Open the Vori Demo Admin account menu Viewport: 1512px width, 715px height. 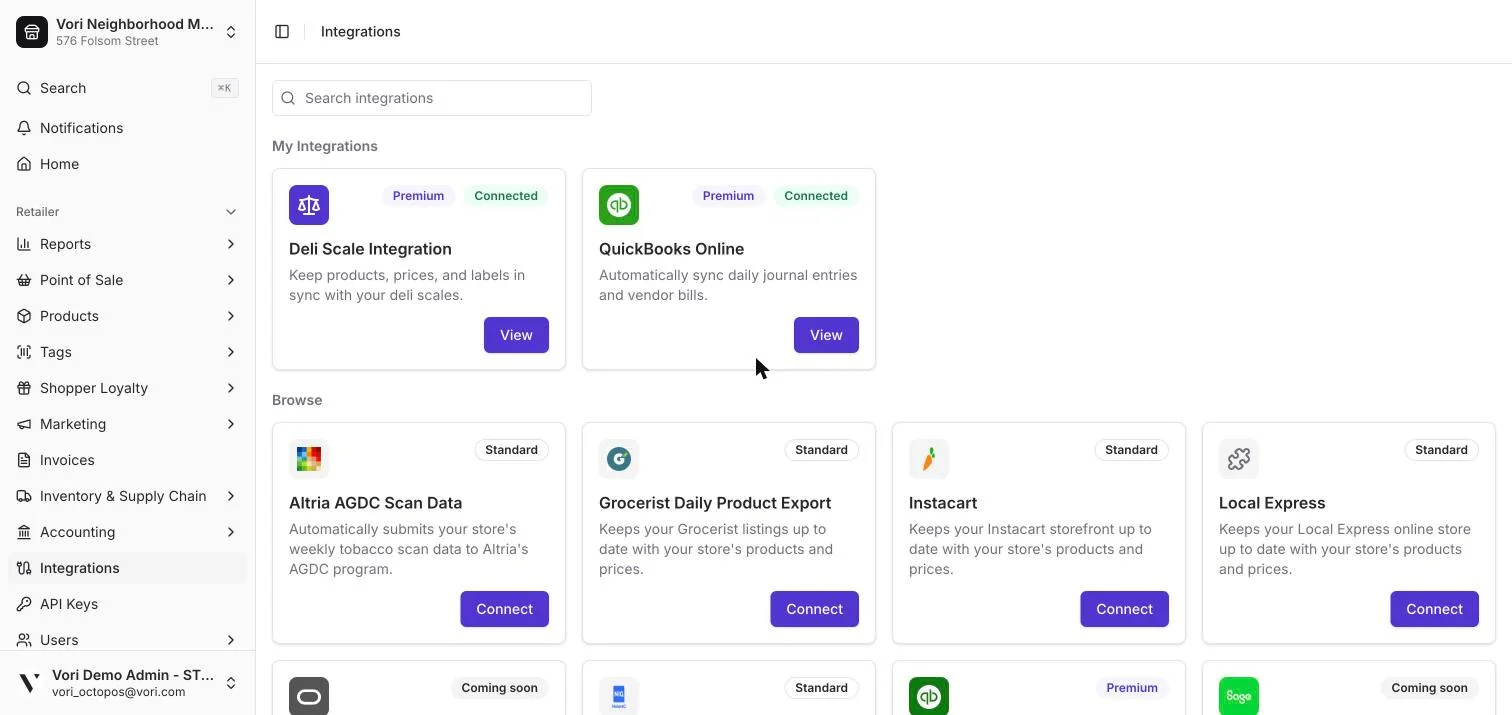click(127, 683)
